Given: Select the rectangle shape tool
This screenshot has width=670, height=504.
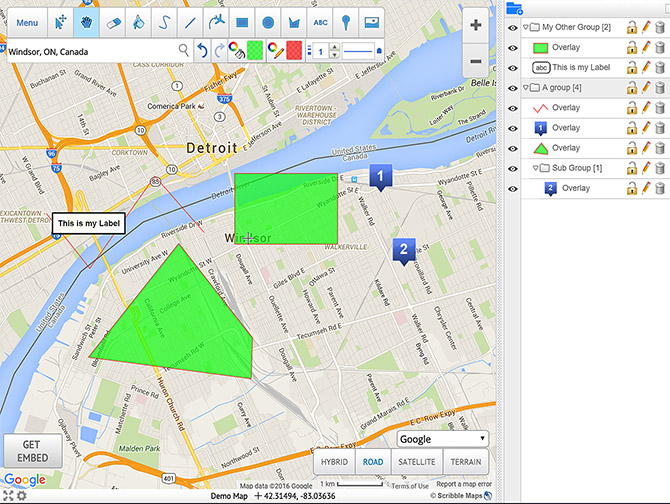Looking at the screenshot, I should click(x=241, y=22).
